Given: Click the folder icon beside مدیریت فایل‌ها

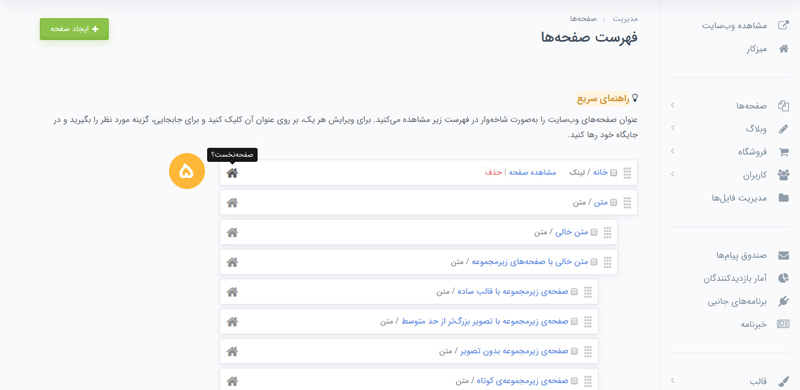Looking at the screenshot, I should pyautogui.click(x=783, y=198).
